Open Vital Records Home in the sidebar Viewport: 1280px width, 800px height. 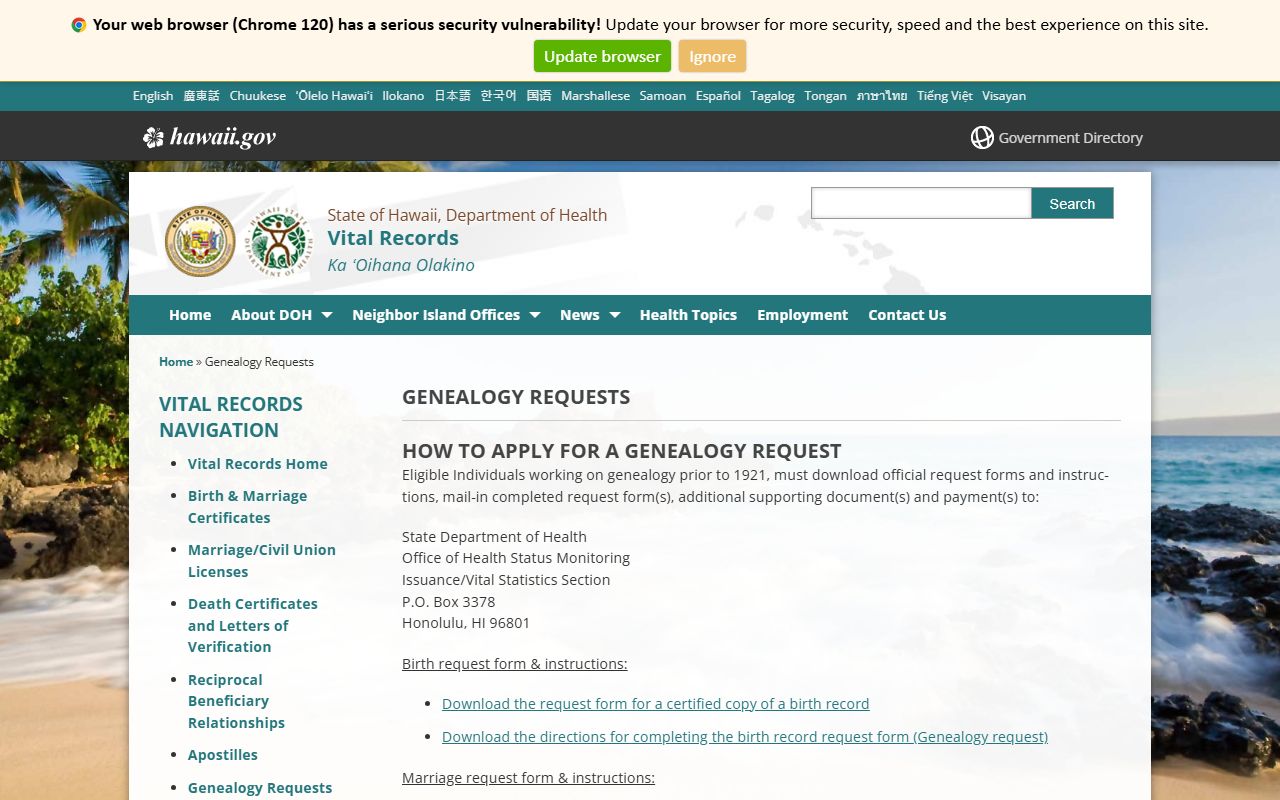point(258,464)
